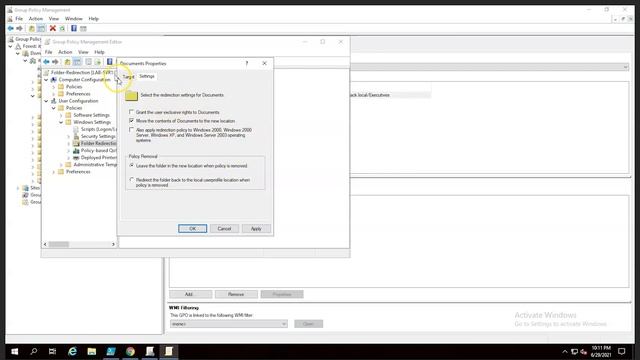Collapse Windows Settings node in Editor tree

point(61,122)
